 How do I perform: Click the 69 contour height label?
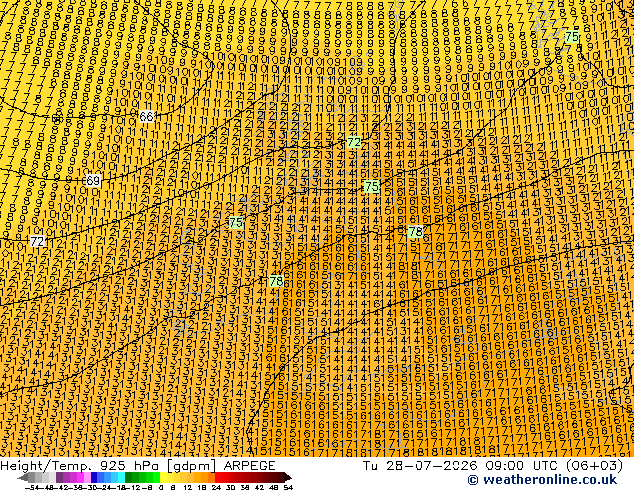point(93,180)
